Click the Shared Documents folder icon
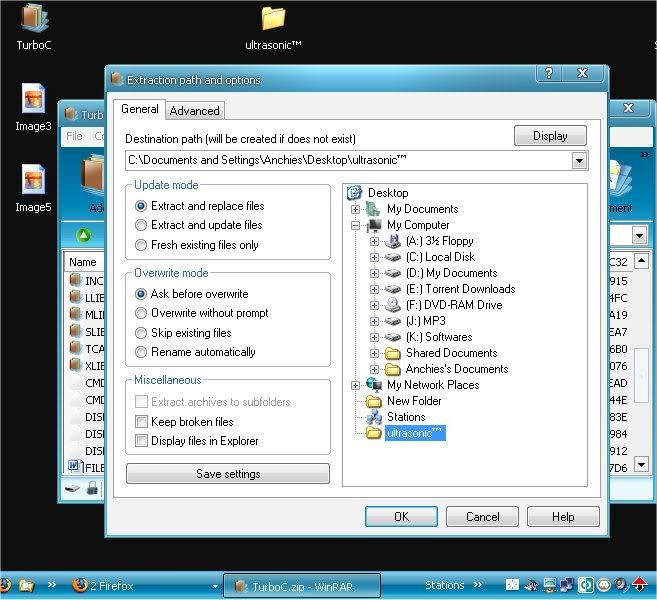The height and width of the screenshot is (600, 657). click(x=393, y=353)
